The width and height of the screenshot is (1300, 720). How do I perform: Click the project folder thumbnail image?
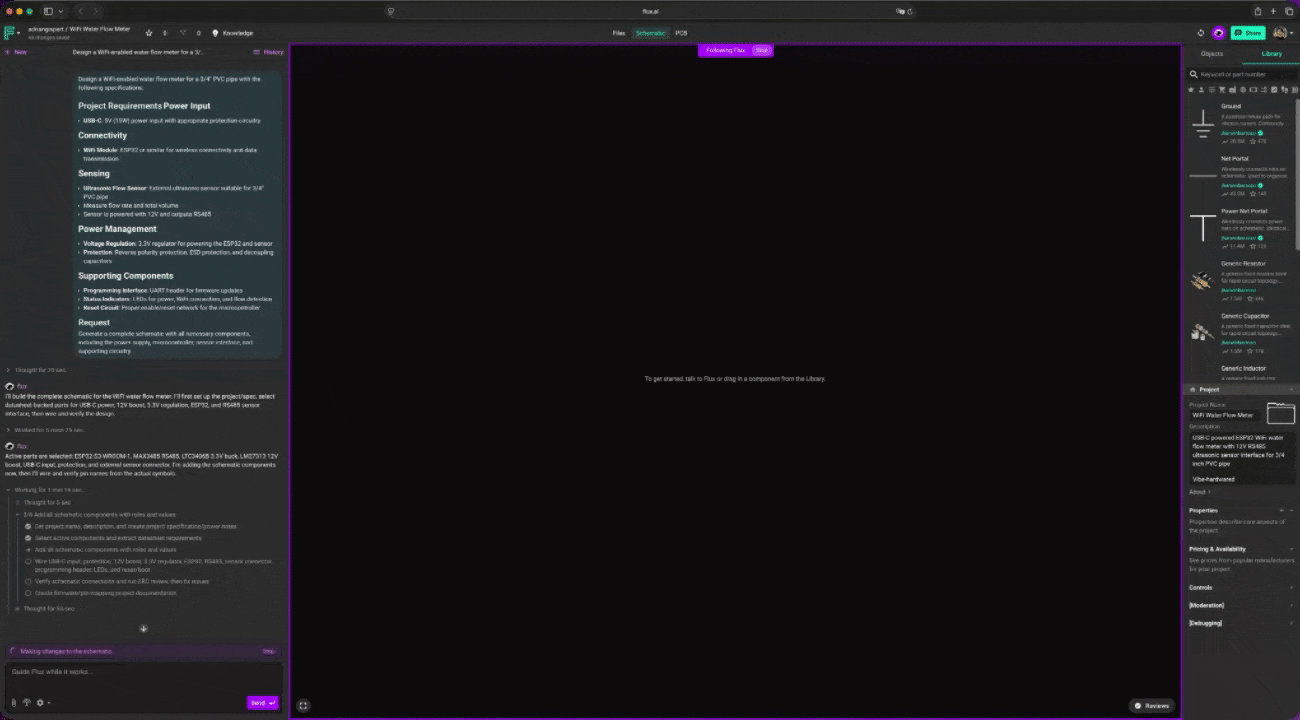[x=1280, y=413]
